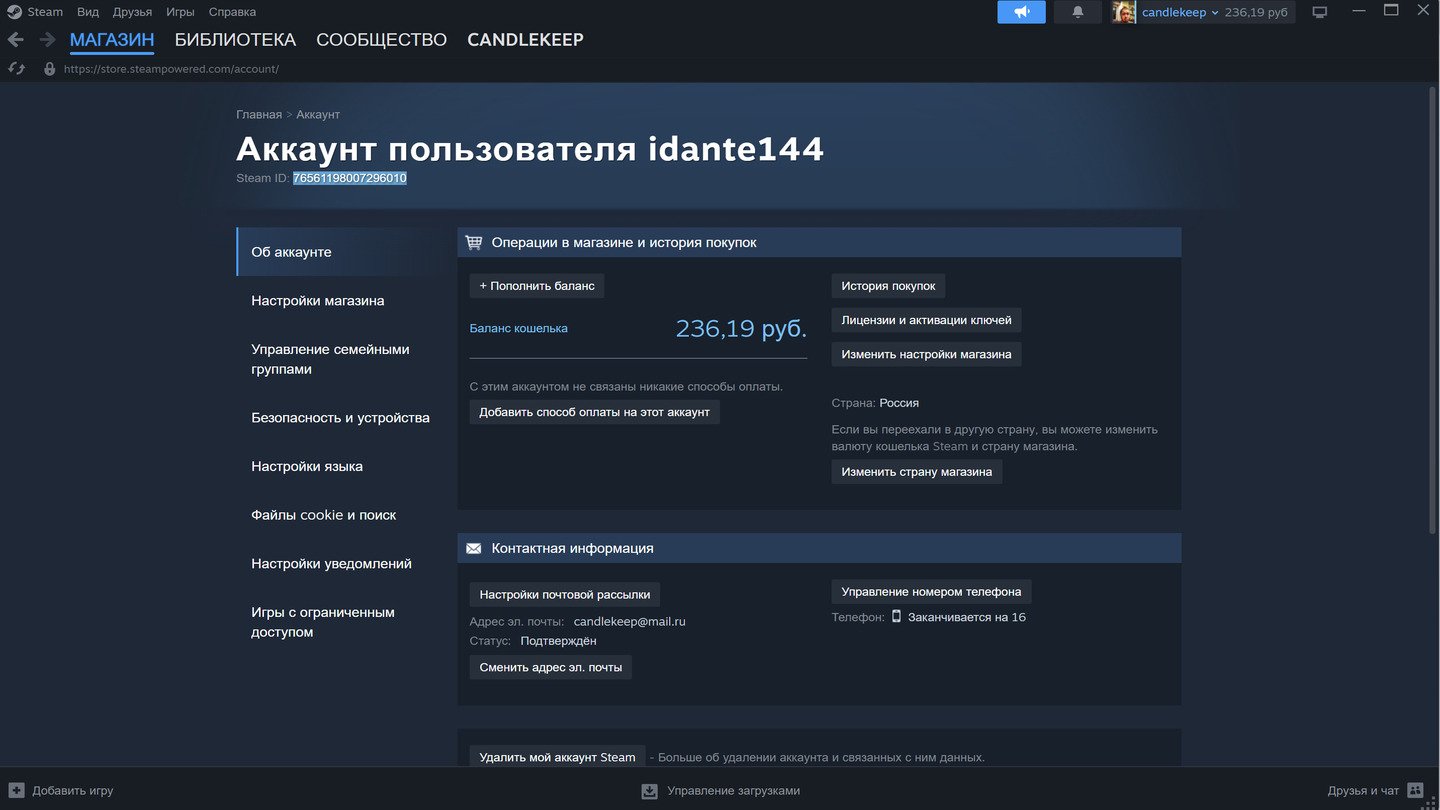Open the Друзья menu
The height and width of the screenshot is (810, 1440).
coord(132,12)
